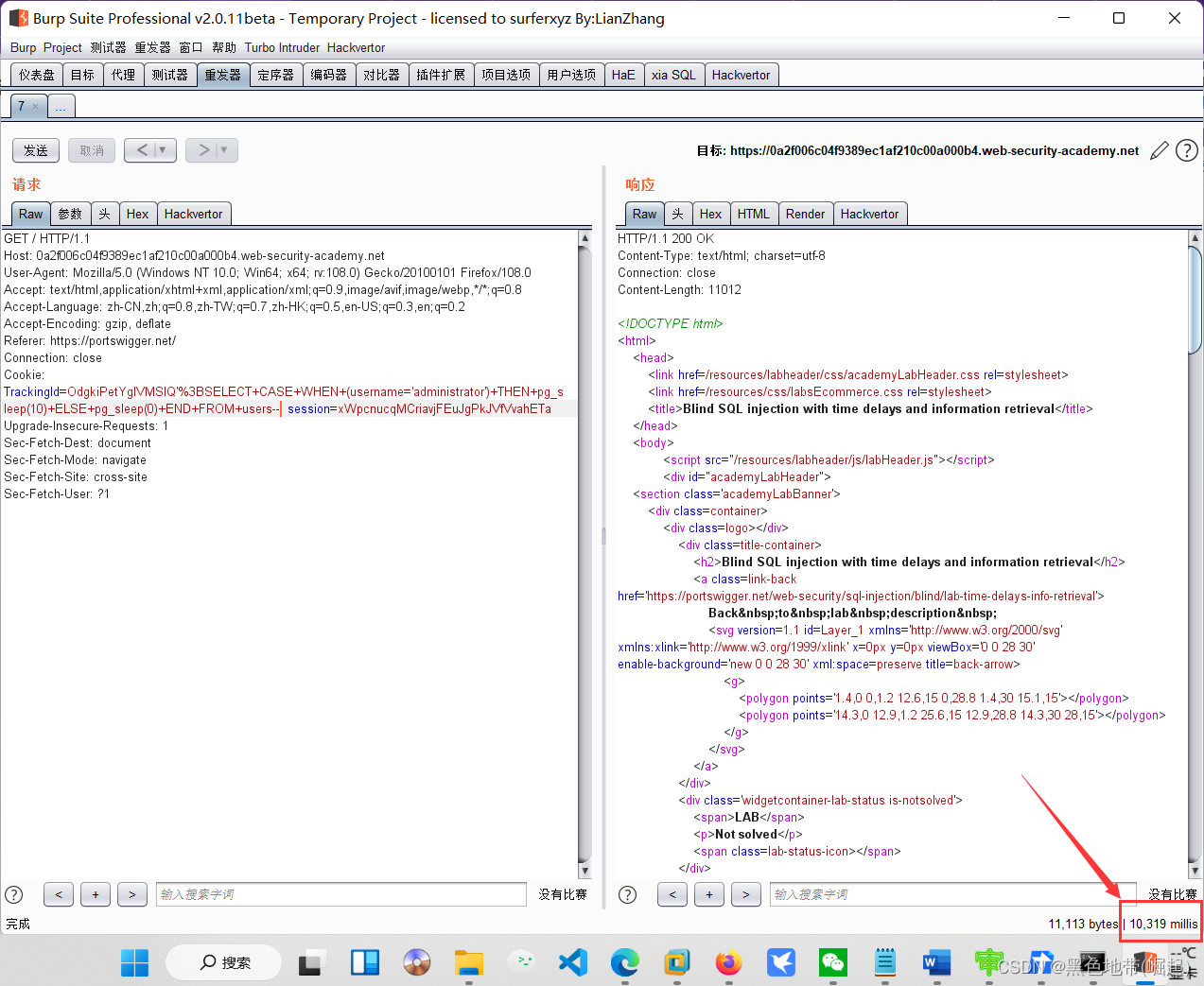Screen dimensions: 1204x986
Task: Open Project menu
Action: pos(62,47)
